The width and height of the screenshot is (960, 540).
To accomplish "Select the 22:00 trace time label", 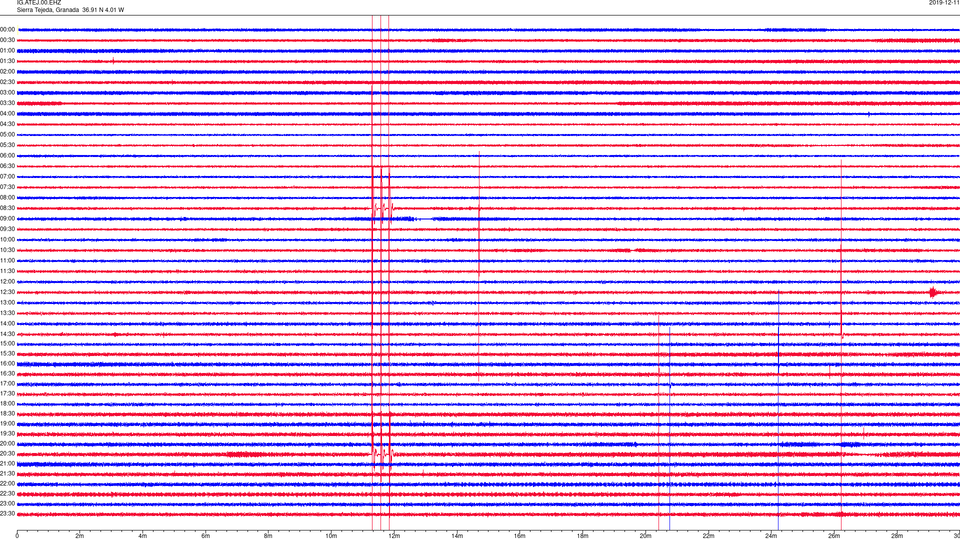I will [7, 484].
